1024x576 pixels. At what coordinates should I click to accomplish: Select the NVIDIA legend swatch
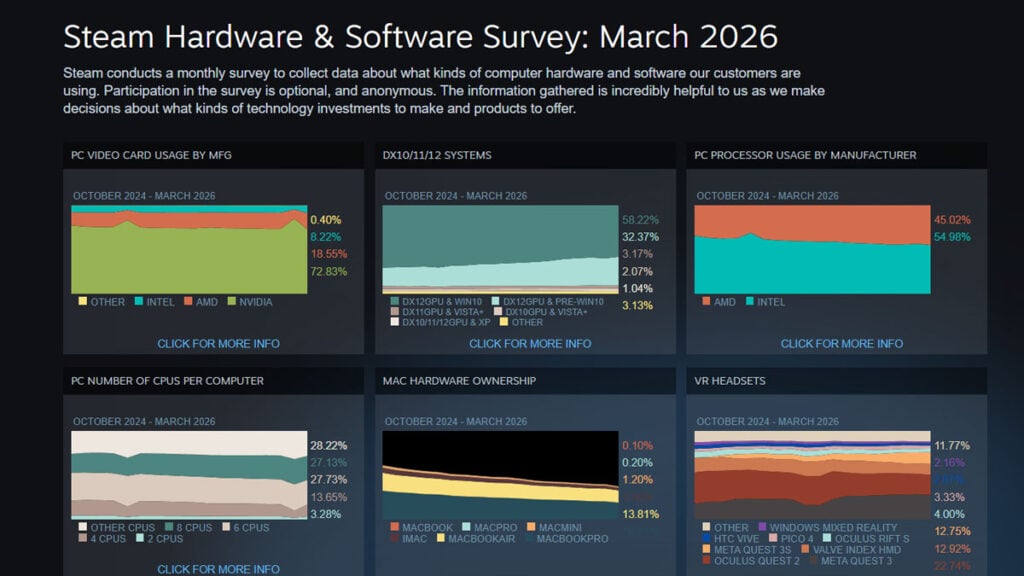click(x=232, y=302)
